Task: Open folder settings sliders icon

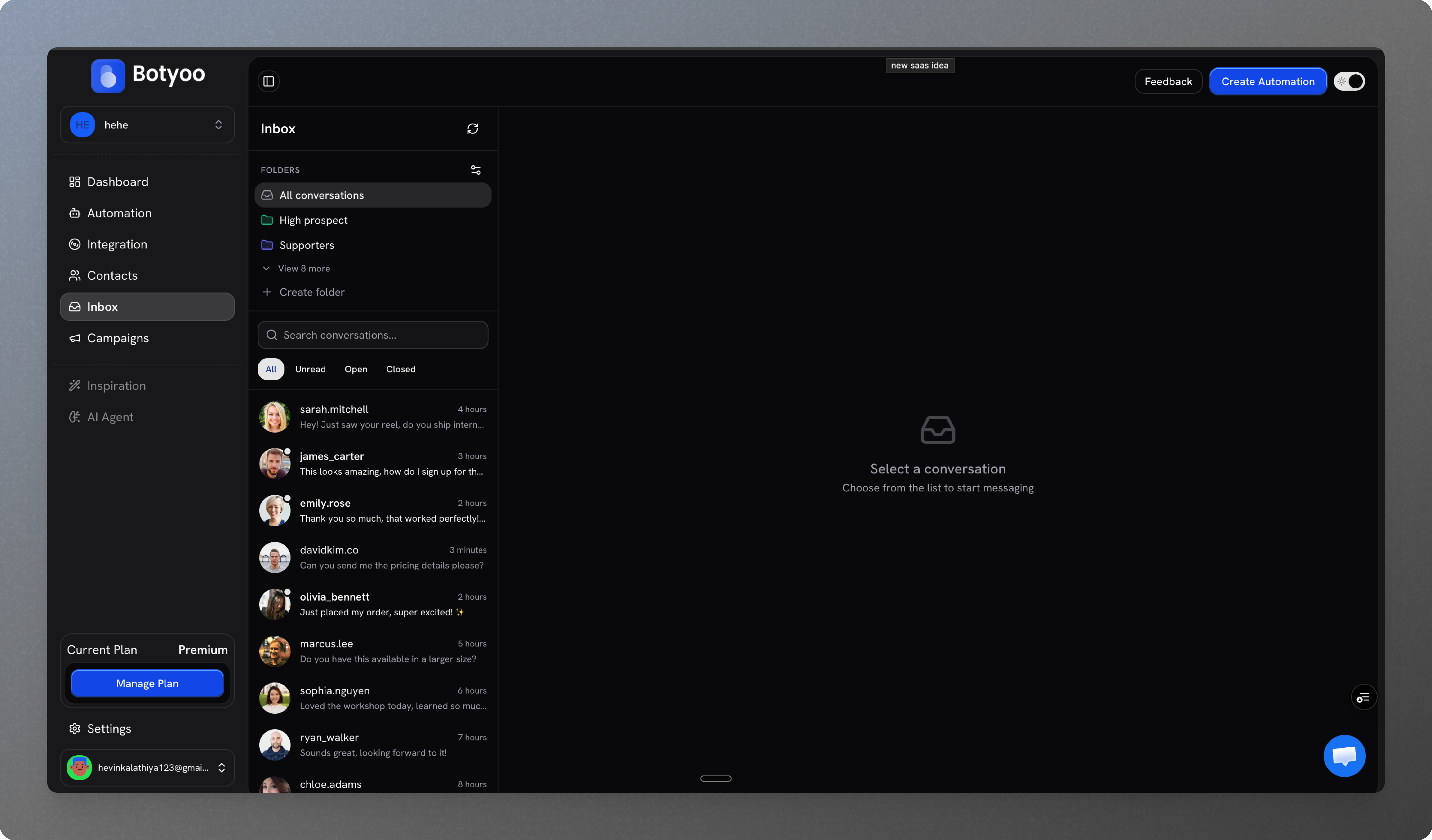Action: tap(476, 170)
